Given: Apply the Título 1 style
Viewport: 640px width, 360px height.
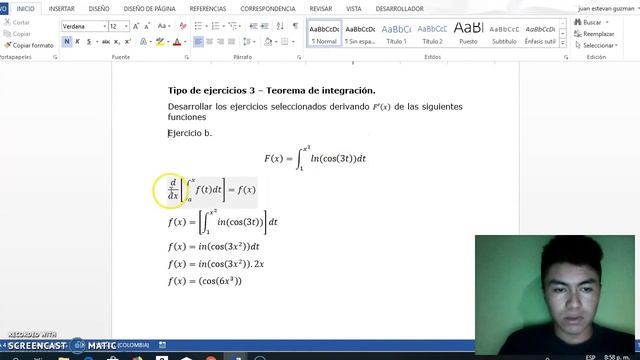Looking at the screenshot, I should coord(396,34).
